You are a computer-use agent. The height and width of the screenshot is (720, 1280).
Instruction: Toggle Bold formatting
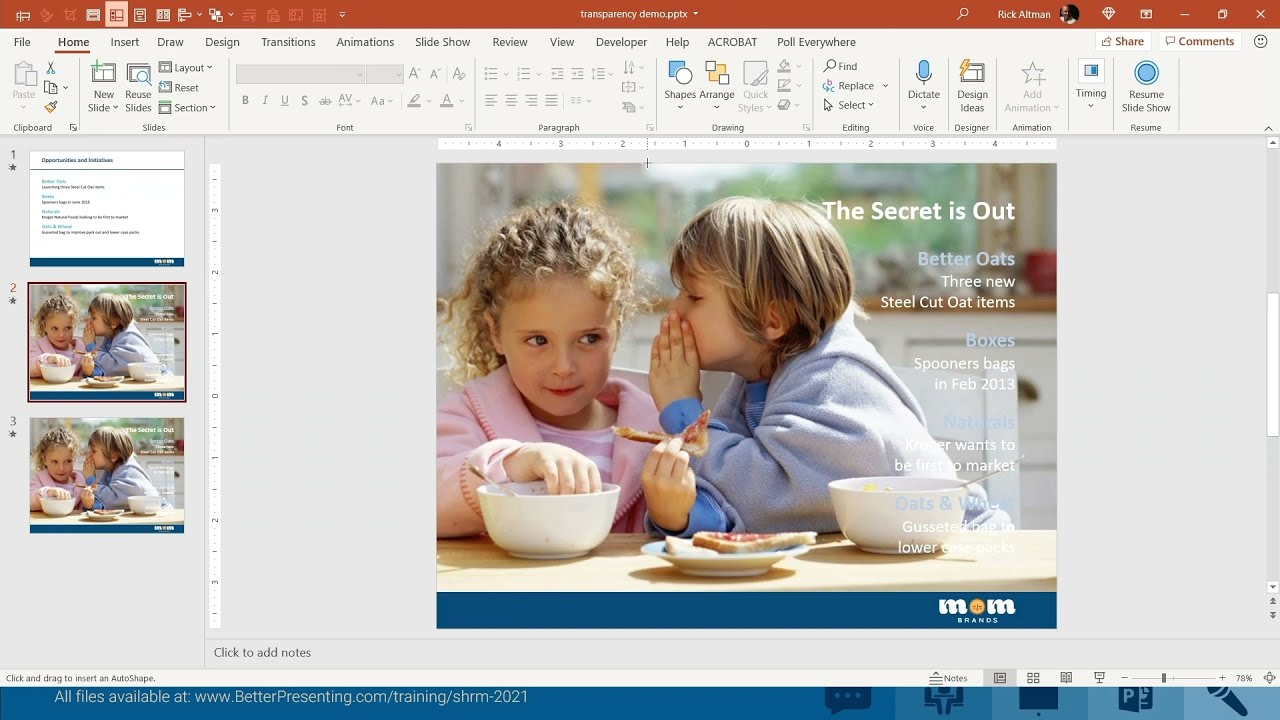coord(245,101)
